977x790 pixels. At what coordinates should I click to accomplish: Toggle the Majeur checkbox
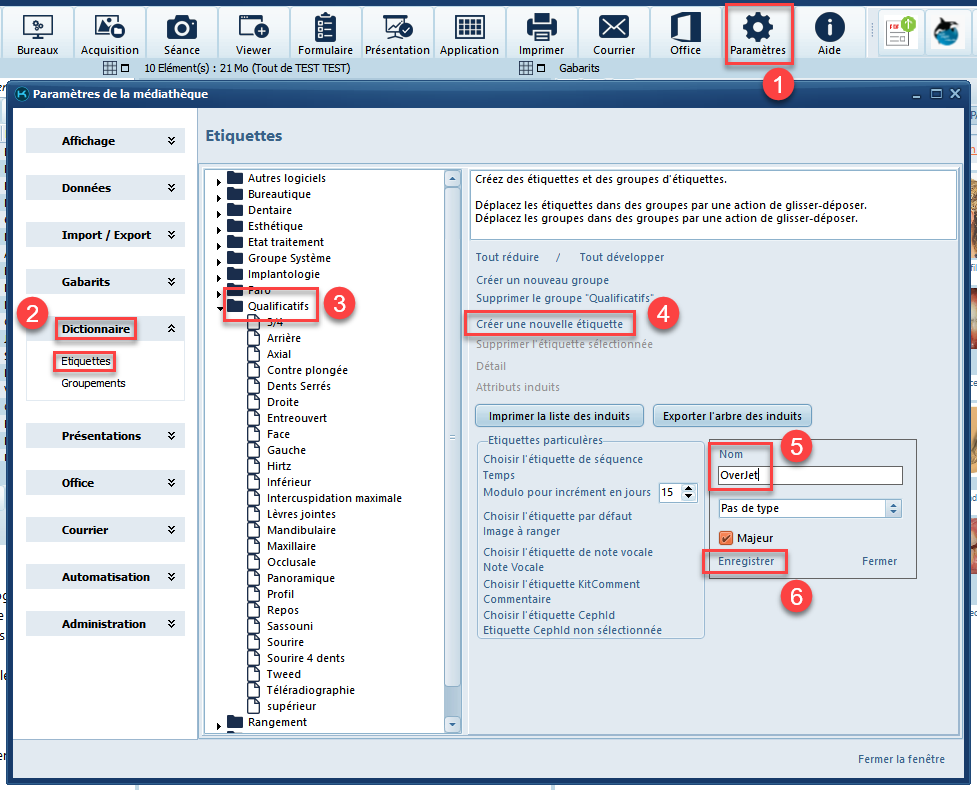click(x=727, y=538)
